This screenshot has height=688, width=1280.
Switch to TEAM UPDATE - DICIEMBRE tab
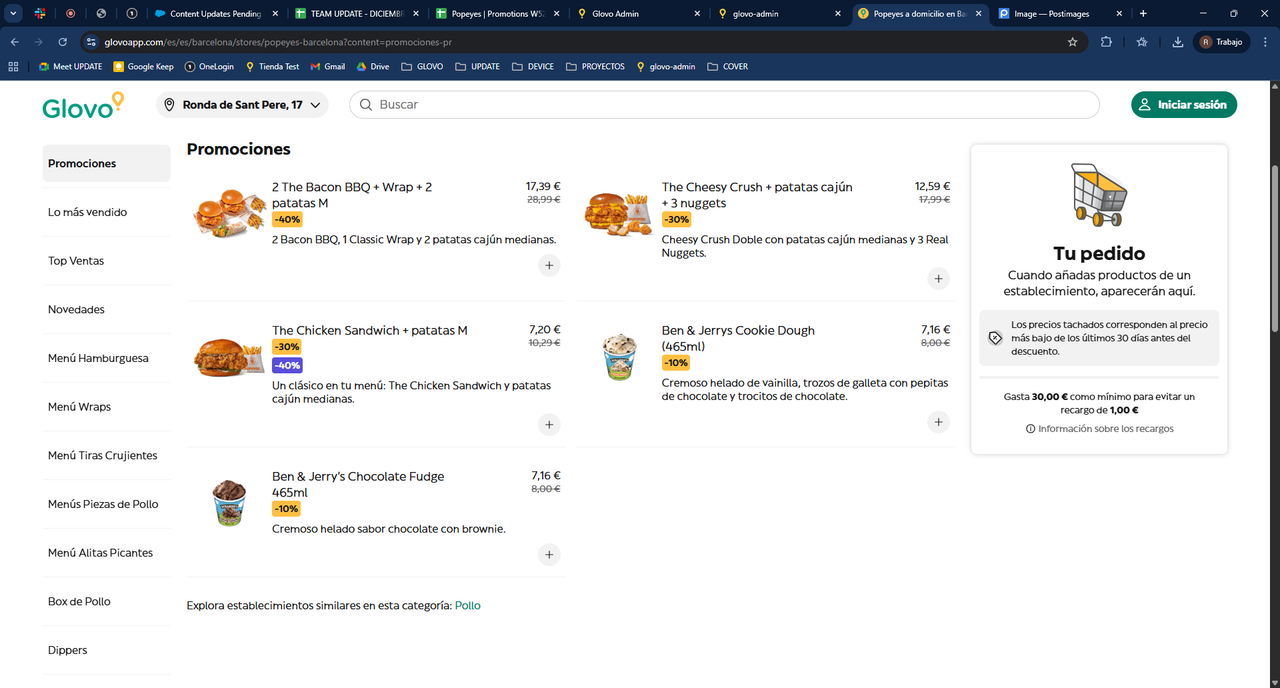pos(357,14)
